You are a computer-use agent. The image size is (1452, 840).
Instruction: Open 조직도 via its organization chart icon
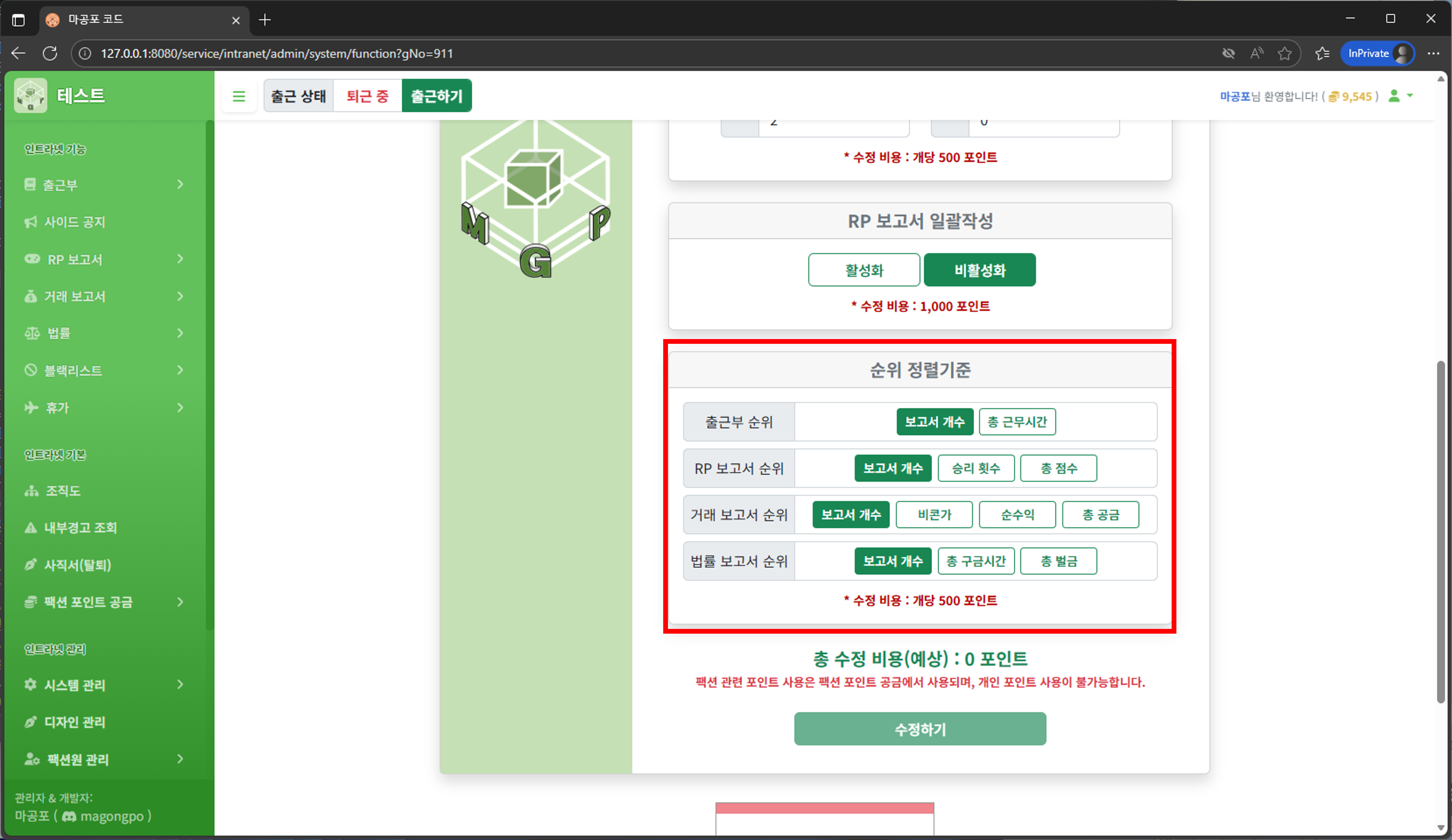pos(32,490)
